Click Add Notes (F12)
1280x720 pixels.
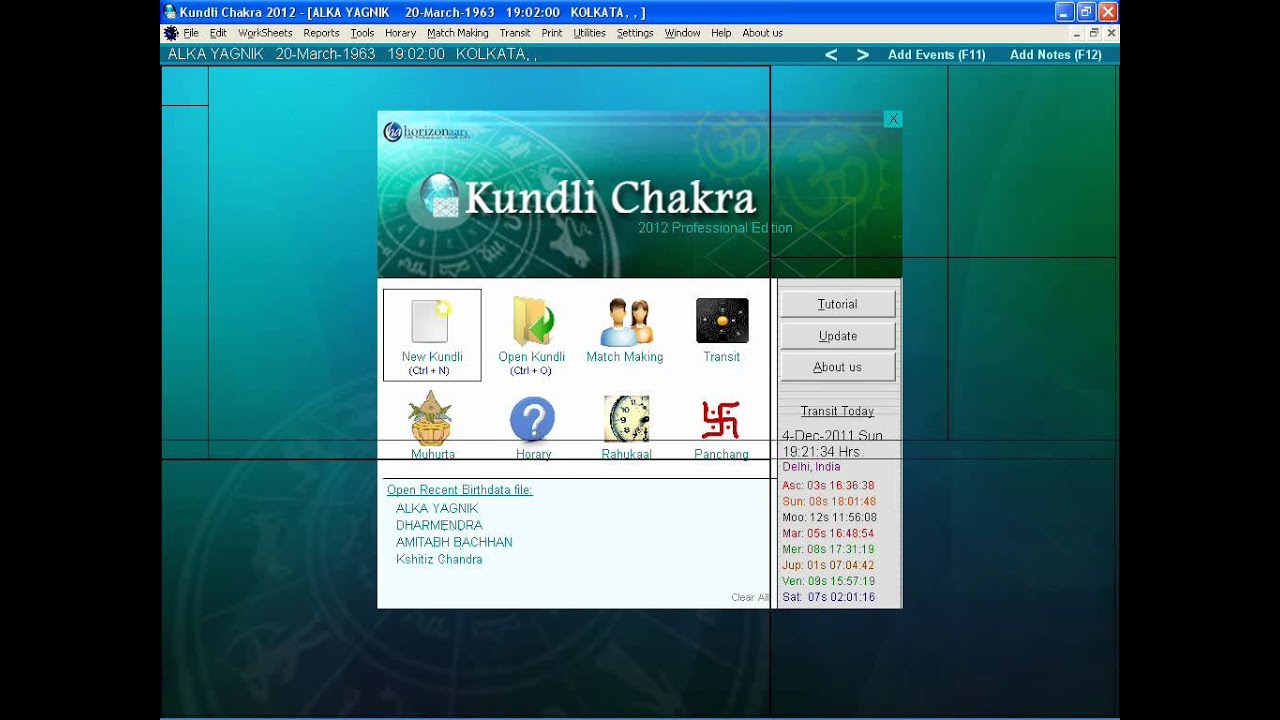click(1055, 55)
